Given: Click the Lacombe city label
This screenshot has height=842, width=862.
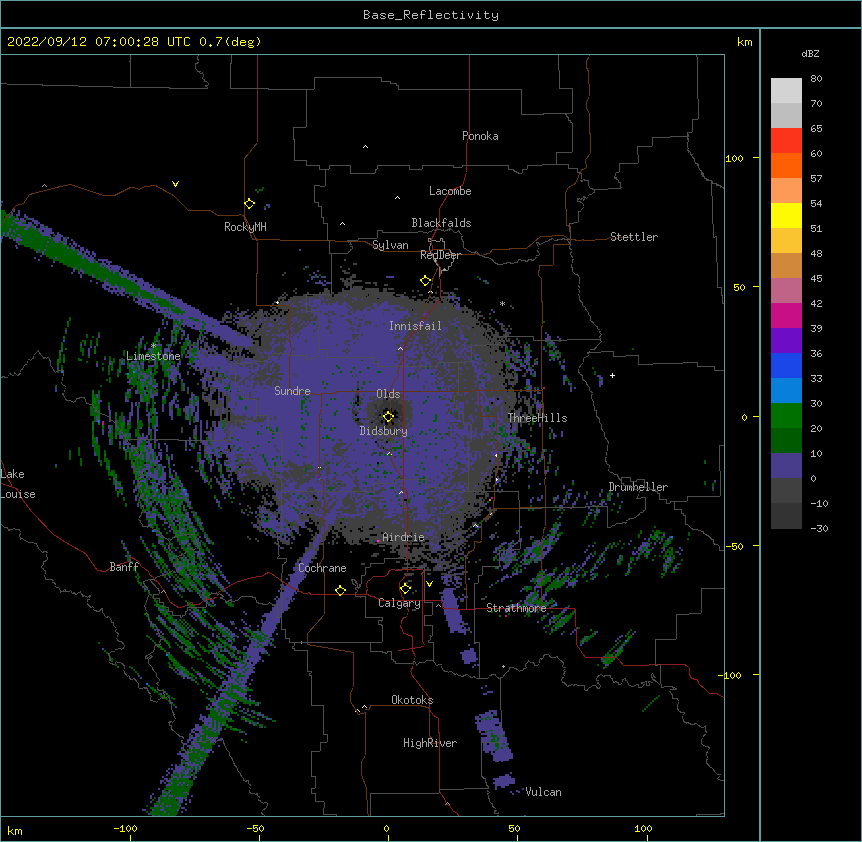Looking at the screenshot, I should coord(450,191).
